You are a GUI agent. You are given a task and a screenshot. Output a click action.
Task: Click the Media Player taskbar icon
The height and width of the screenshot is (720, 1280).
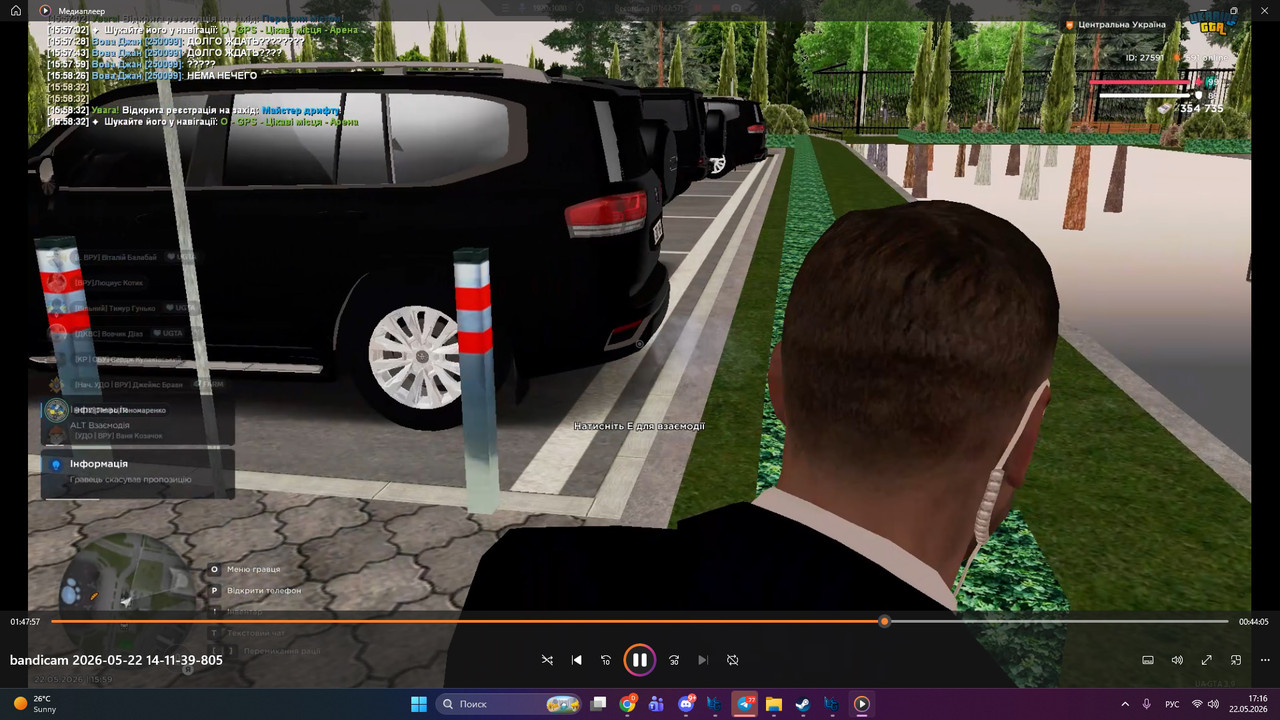(861, 704)
